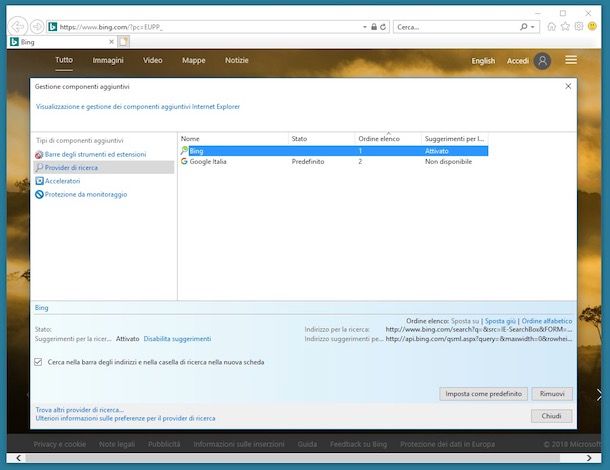610x470 pixels.
Task: Open the browser home icon
Action: pos(551,26)
